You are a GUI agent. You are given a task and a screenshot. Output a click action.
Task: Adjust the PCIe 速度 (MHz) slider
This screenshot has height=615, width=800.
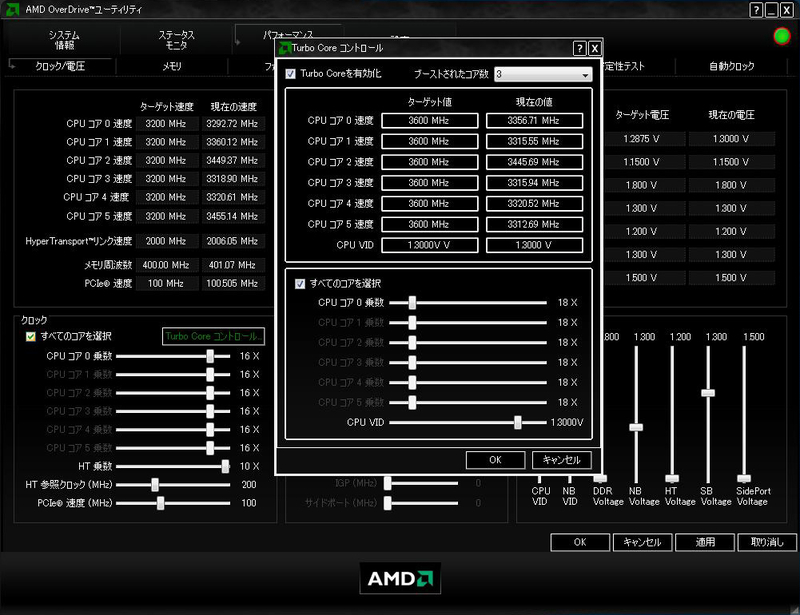pyautogui.click(x=161, y=503)
